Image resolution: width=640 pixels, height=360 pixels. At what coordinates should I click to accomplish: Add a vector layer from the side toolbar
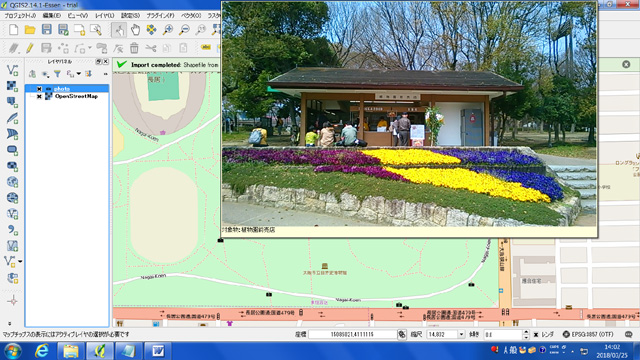pos(12,70)
